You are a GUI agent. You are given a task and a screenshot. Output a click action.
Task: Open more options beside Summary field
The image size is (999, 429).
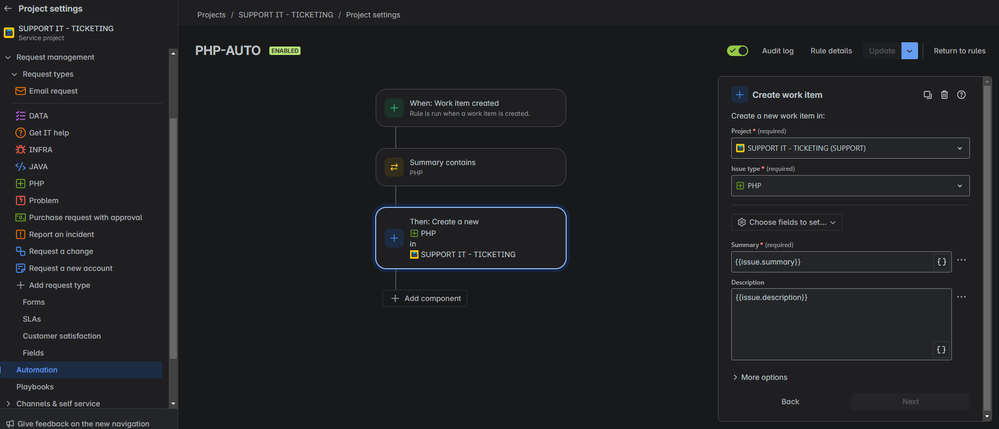tap(961, 260)
